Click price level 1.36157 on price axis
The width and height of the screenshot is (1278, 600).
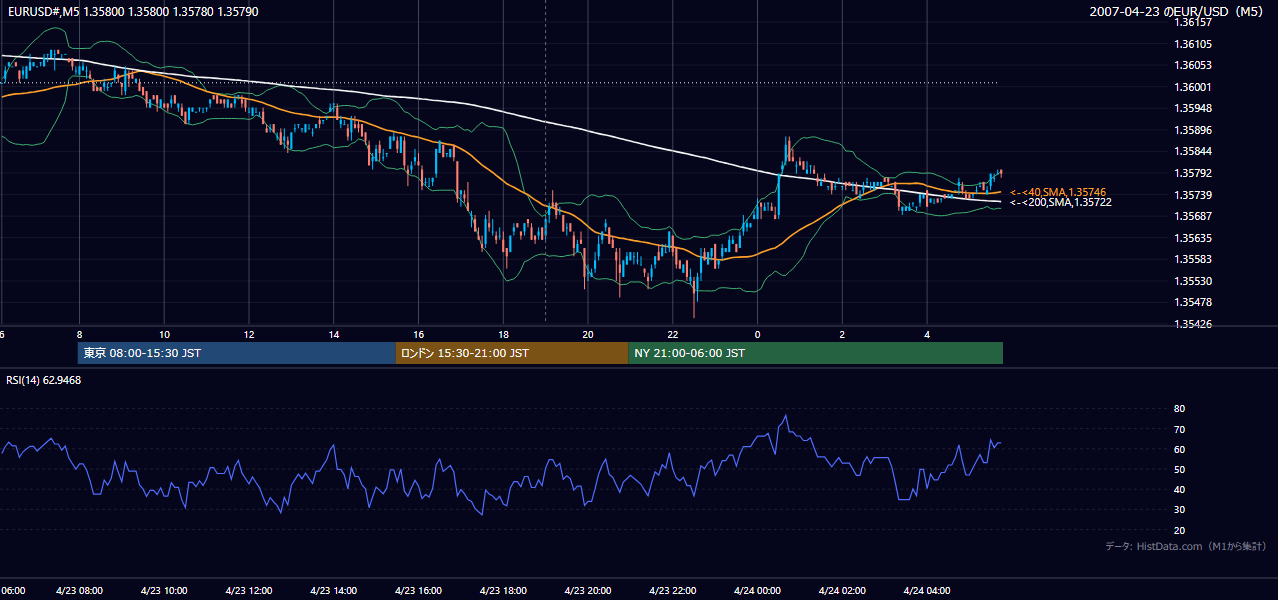coord(1193,22)
